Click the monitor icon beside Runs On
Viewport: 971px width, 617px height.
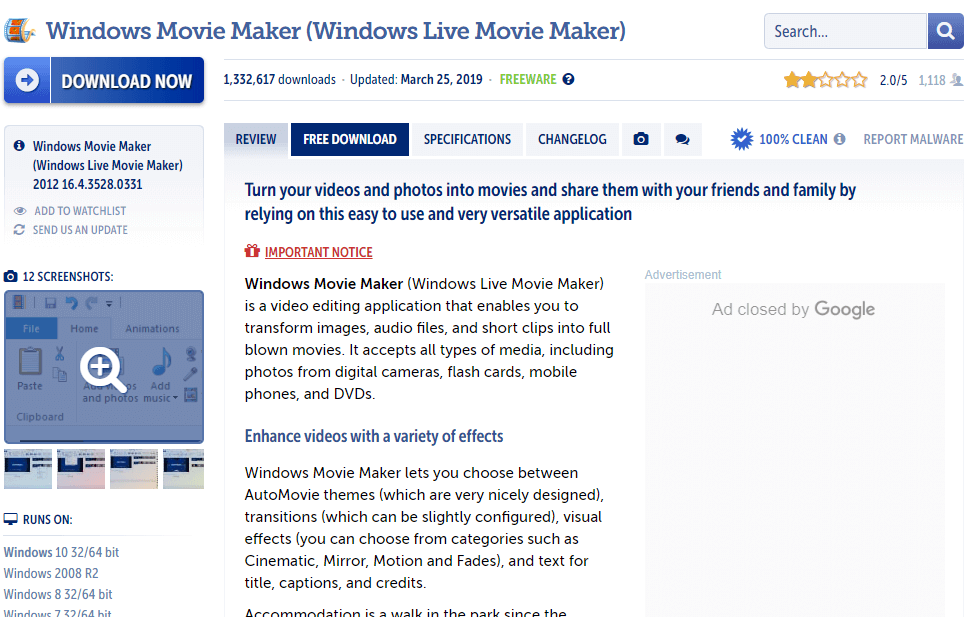[11, 519]
